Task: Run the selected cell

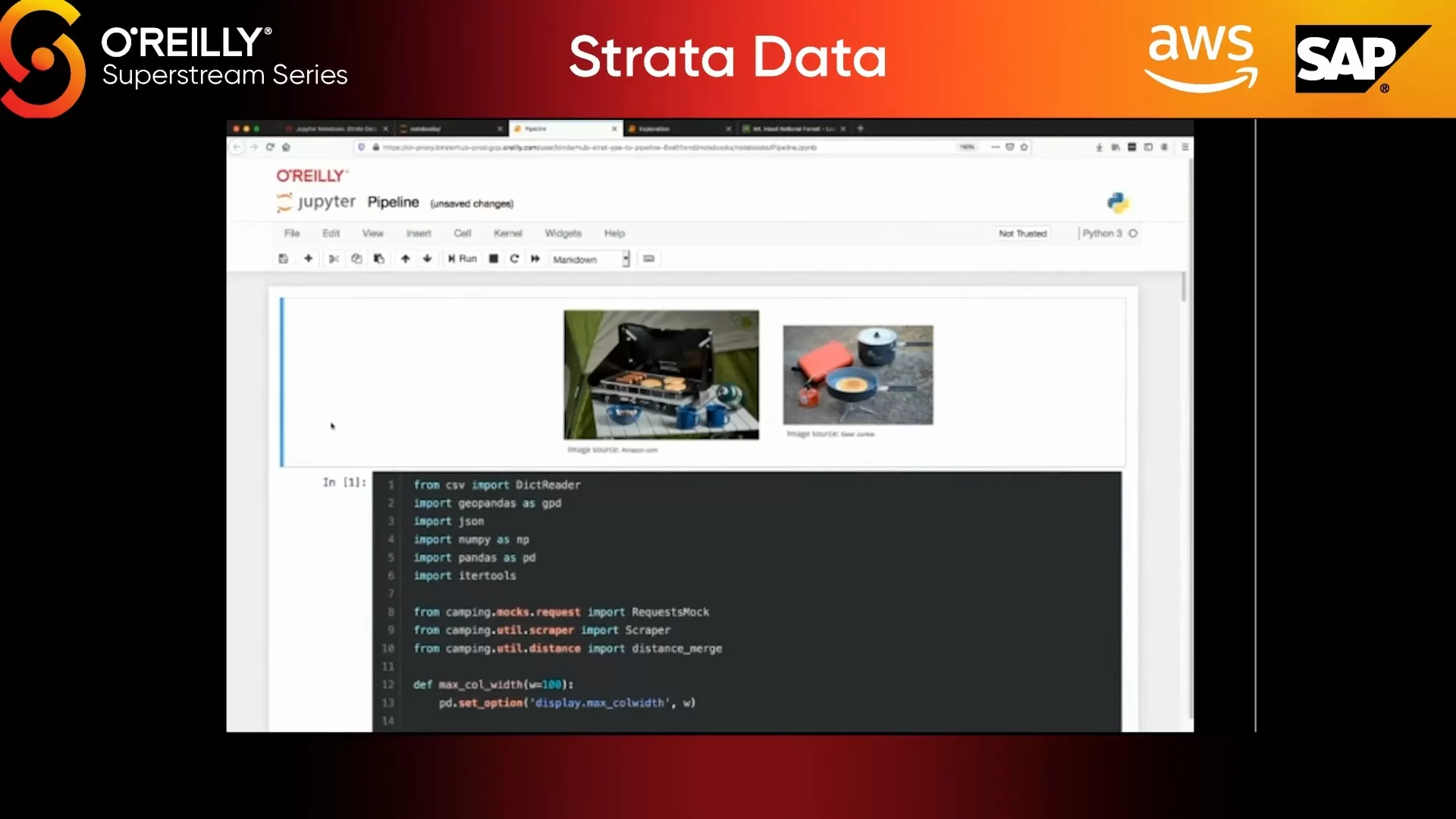Action: [461, 259]
